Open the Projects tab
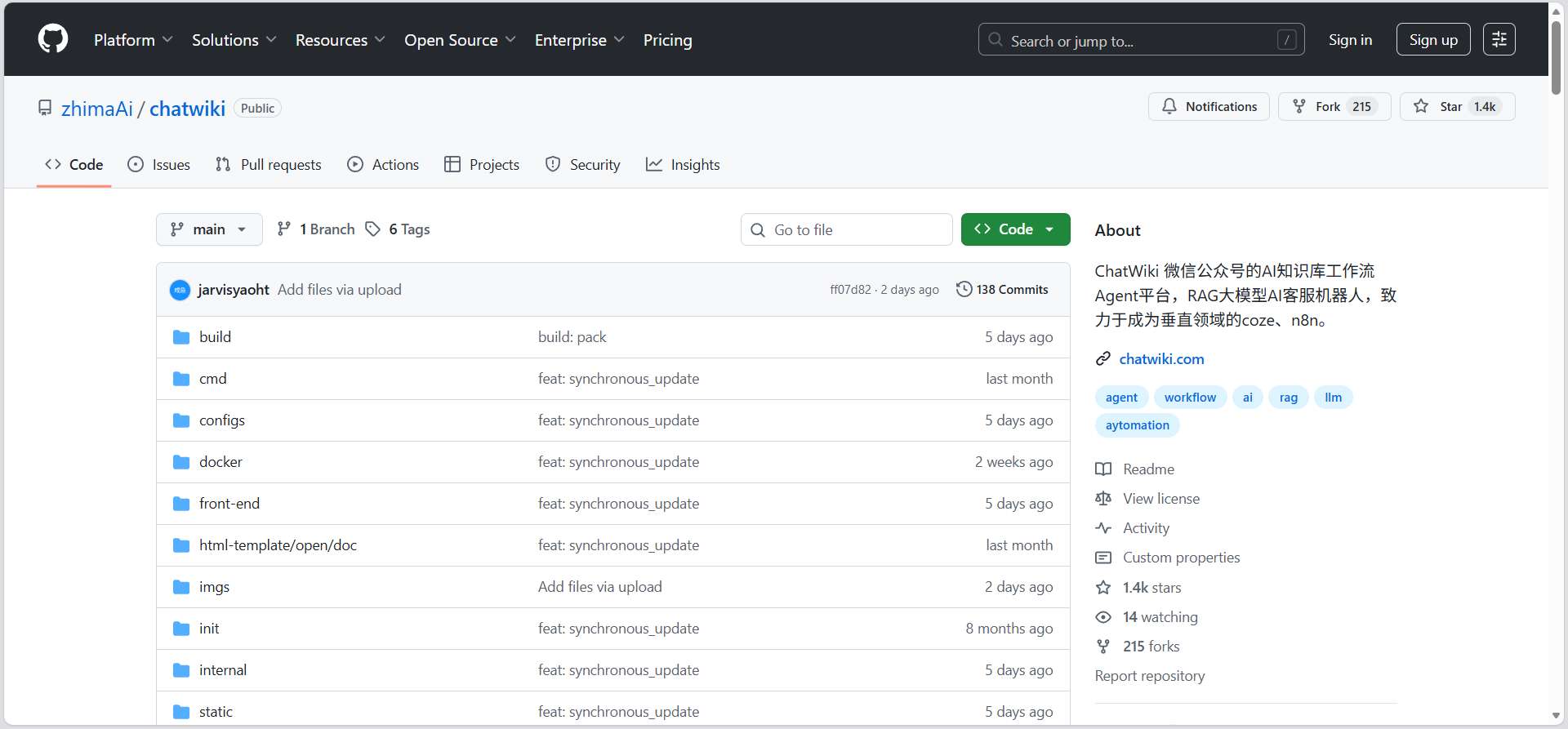This screenshot has height=729, width=1568. coord(482,165)
